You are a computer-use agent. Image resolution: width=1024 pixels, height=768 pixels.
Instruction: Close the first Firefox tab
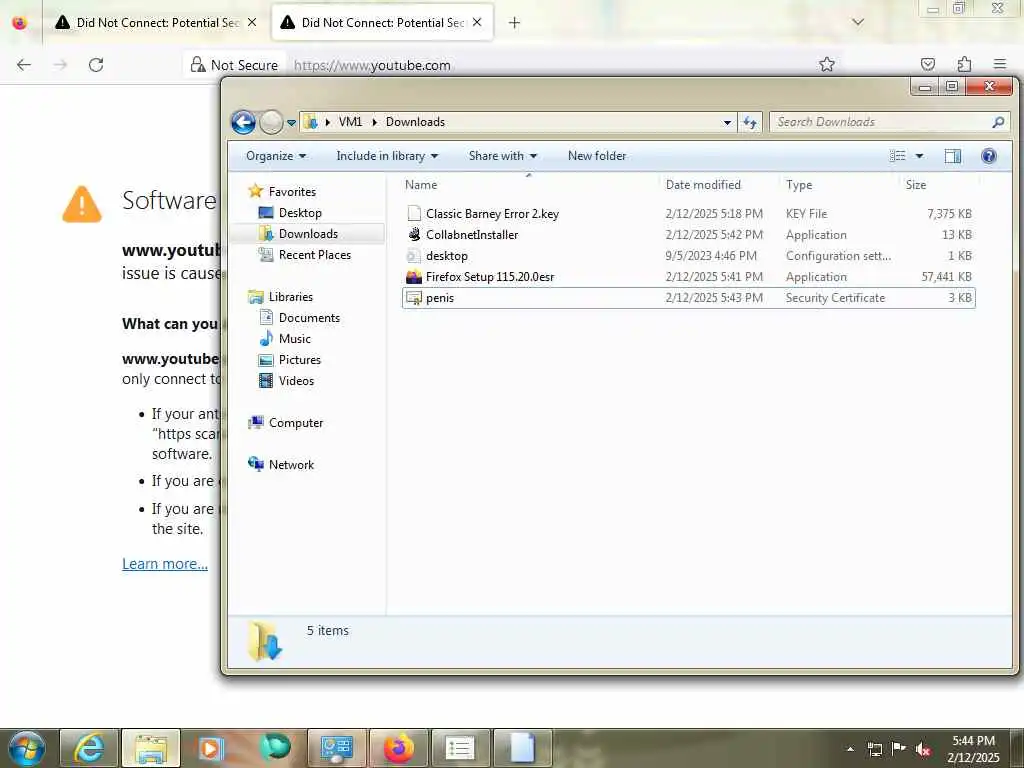click(x=252, y=23)
